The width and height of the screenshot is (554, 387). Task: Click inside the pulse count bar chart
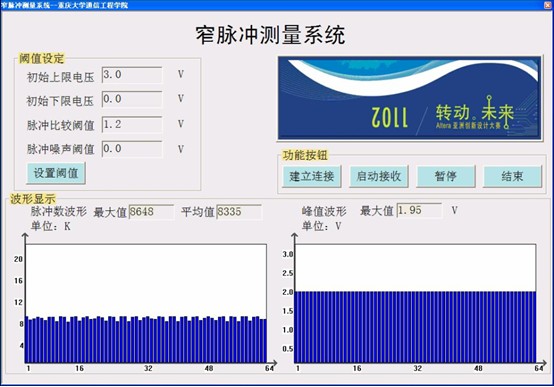tap(146, 303)
